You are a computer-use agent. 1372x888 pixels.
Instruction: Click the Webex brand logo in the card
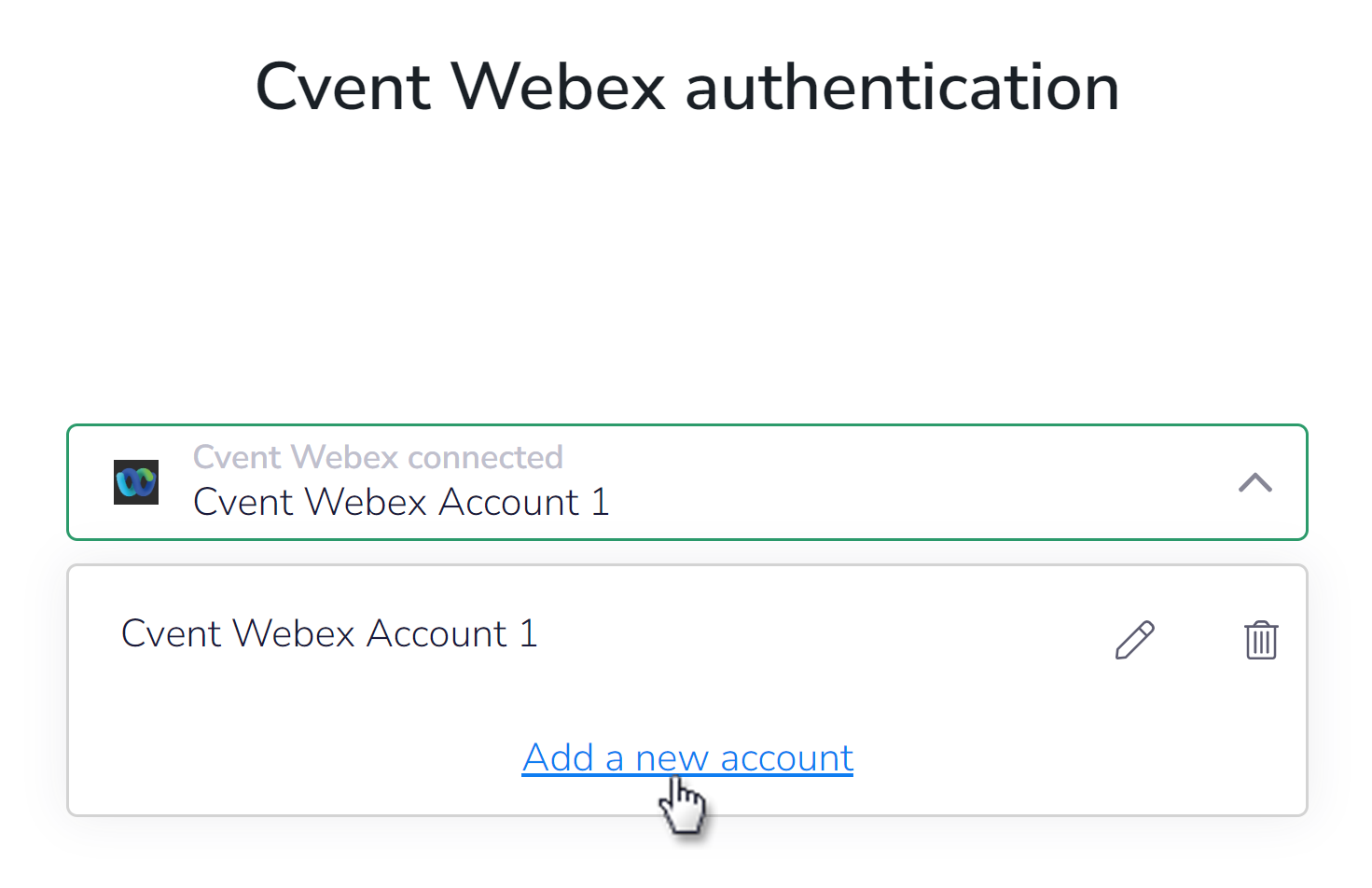click(x=136, y=481)
